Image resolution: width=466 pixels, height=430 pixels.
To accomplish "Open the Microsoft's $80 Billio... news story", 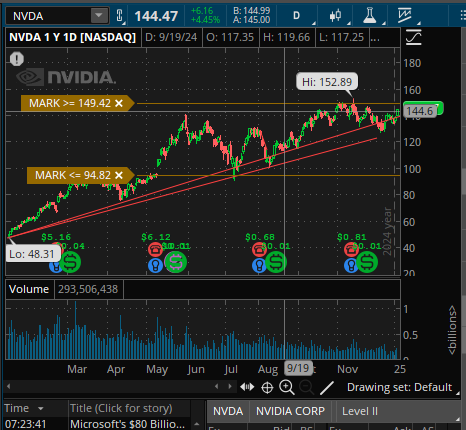I will 127,424.
